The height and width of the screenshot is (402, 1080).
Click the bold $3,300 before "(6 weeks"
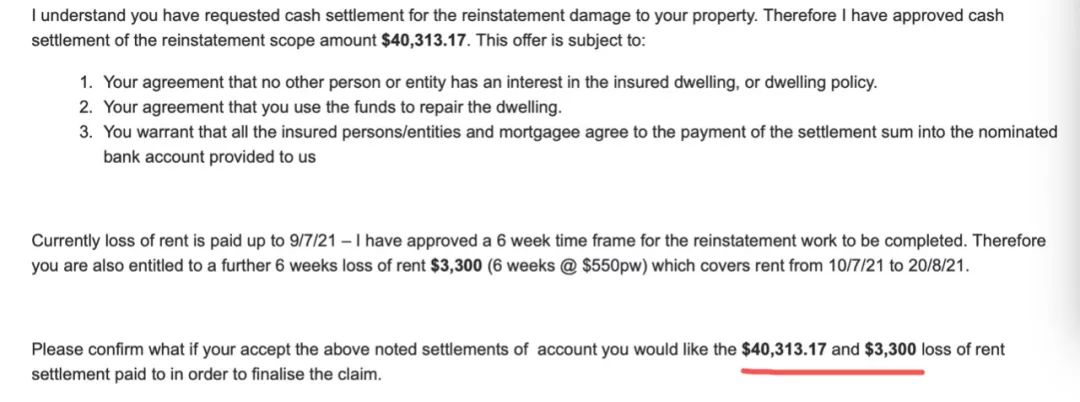(455, 265)
